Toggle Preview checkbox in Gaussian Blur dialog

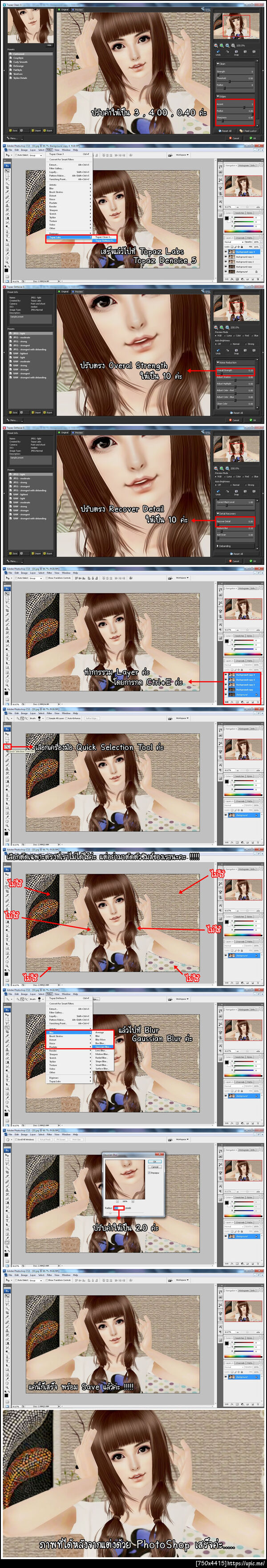point(154,1173)
